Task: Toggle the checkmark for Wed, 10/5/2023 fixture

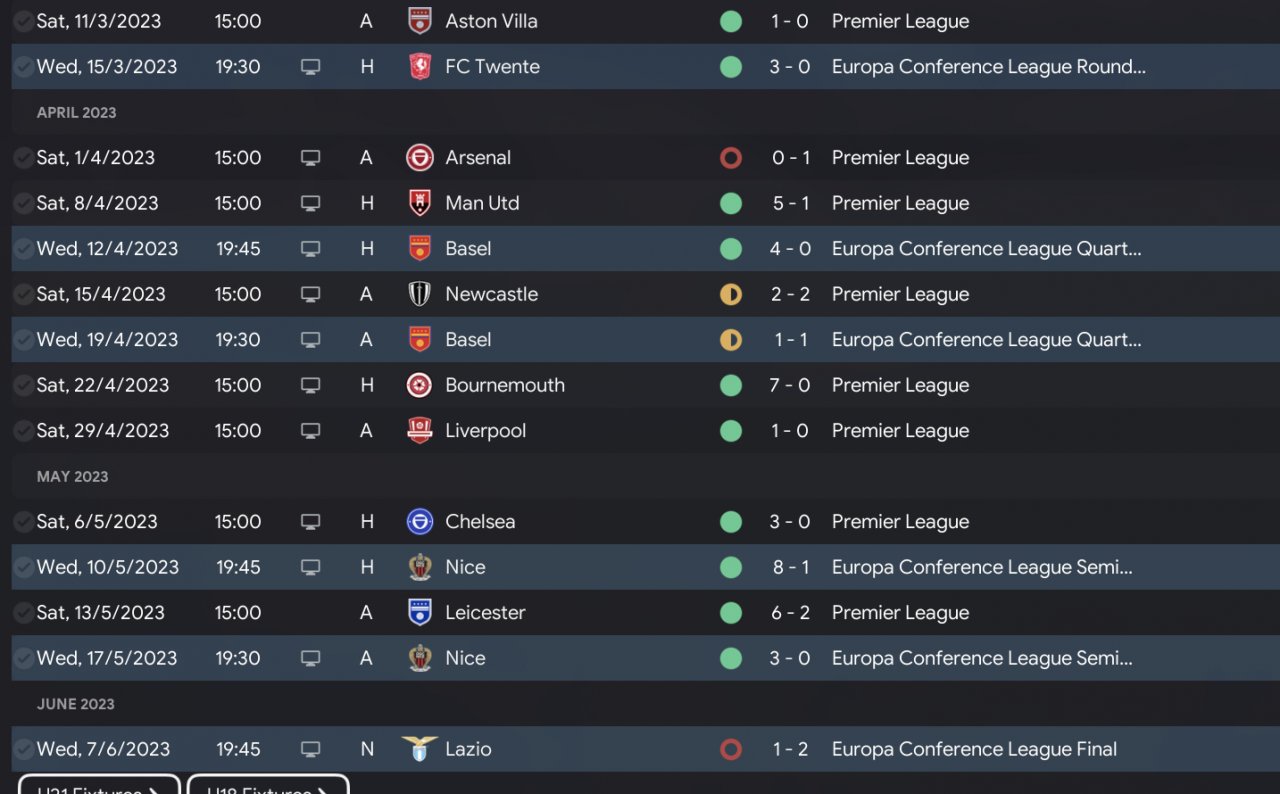Action: pyautogui.click(x=23, y=567)
